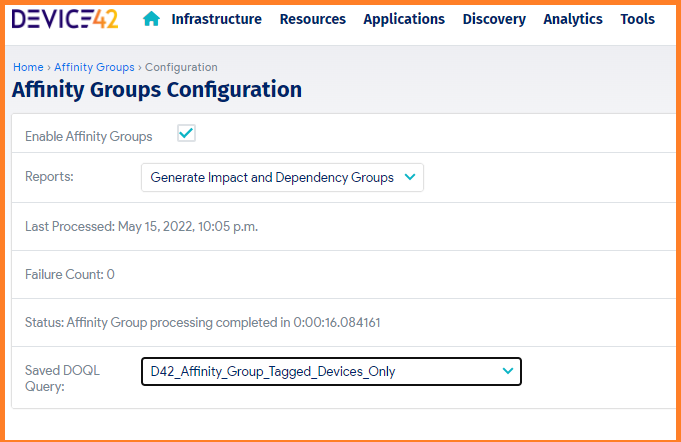Open the Reports dropdown
This screenshot has height=442, width=681.
pyautogui.click(x=282, y=177)
